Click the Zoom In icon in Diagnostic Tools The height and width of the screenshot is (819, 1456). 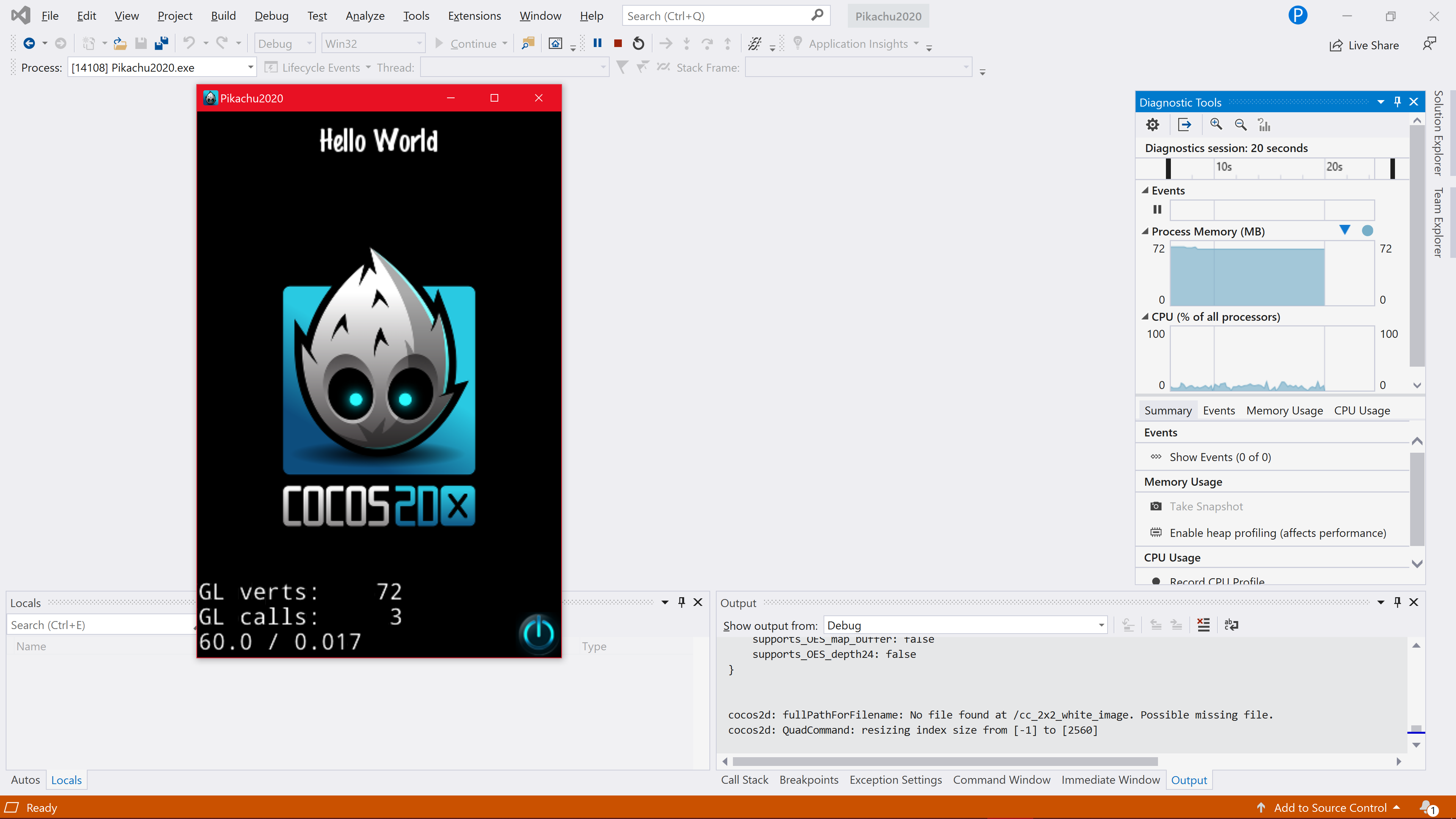(x=1216, y=124)
